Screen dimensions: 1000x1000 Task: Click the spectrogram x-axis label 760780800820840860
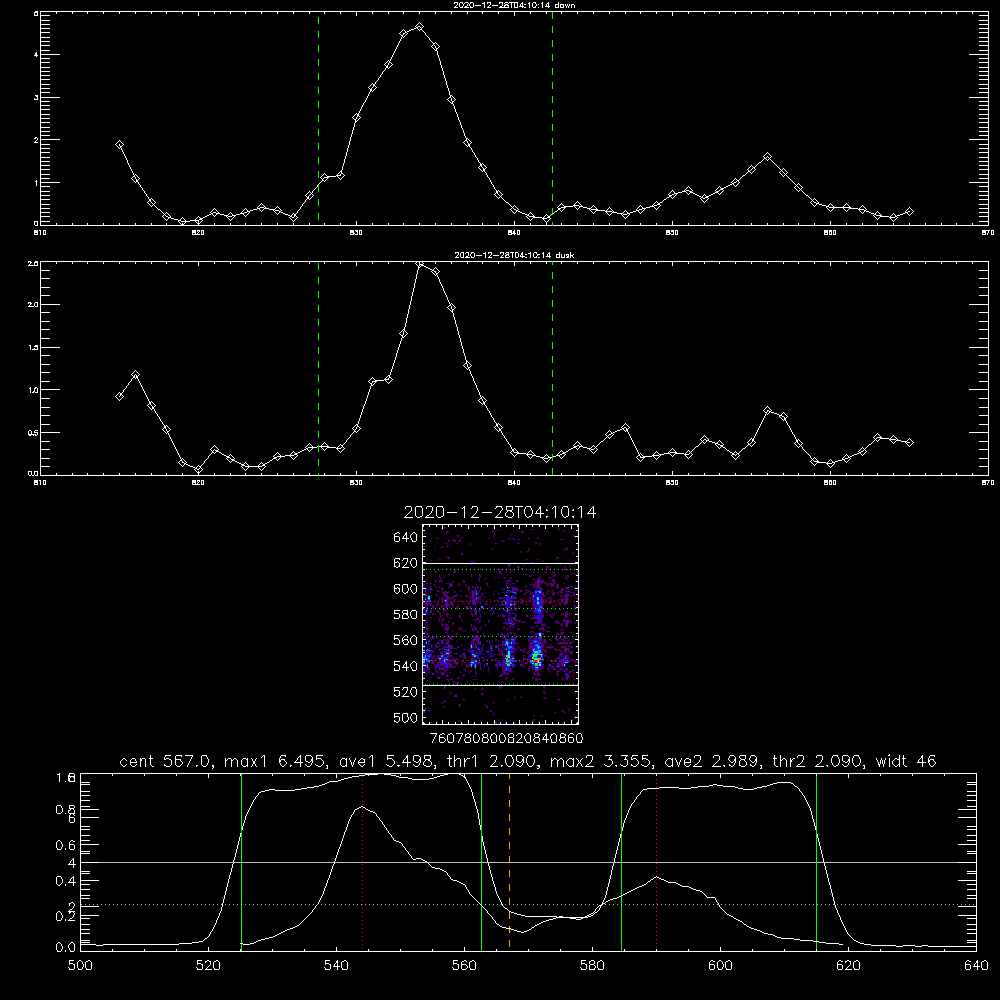(x=506, y=738)
